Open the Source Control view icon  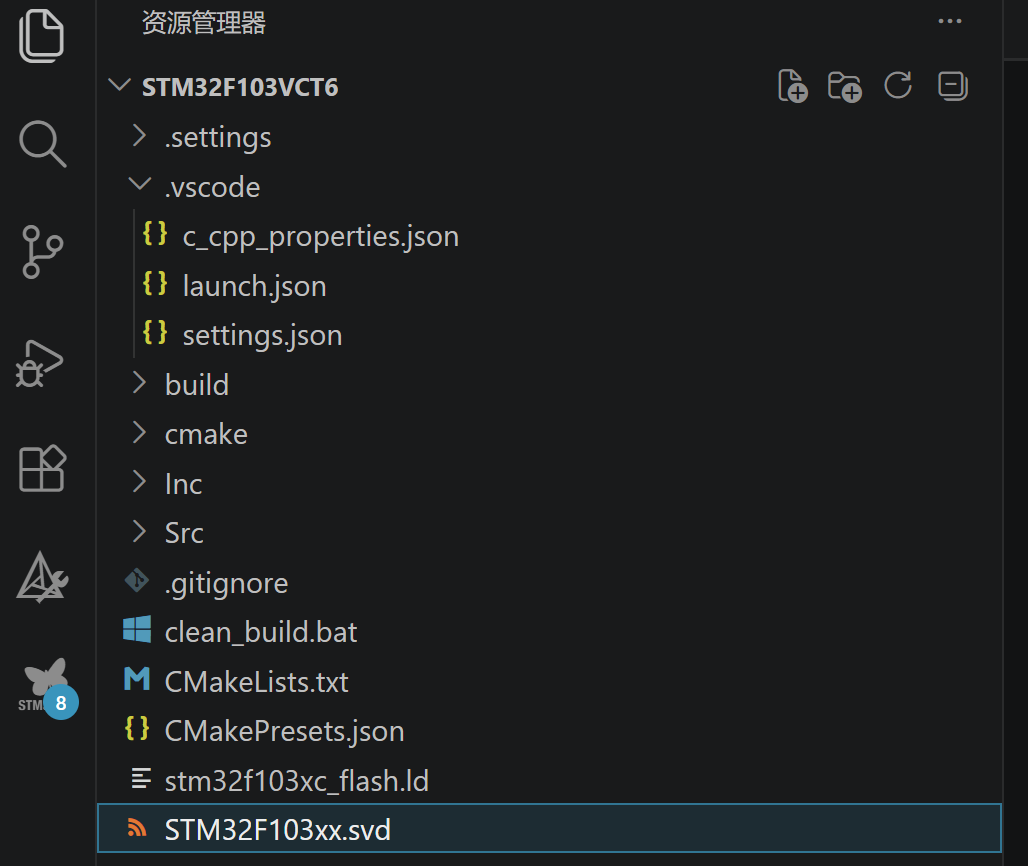pos(42,252)
